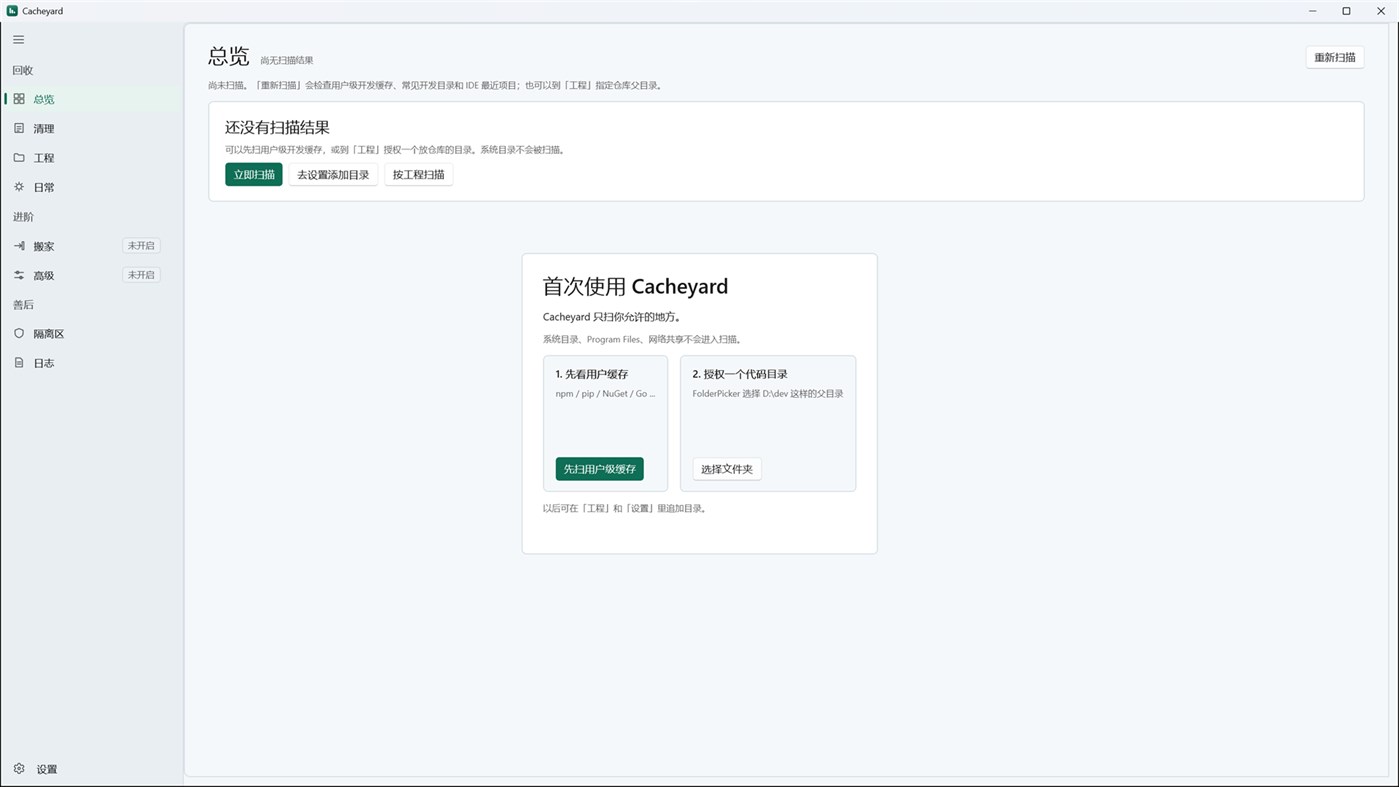The width and height of the screenshot is (1399, 787).
Task: Click the Cacheyard app logo in title bar
Action: click(12, 11)
